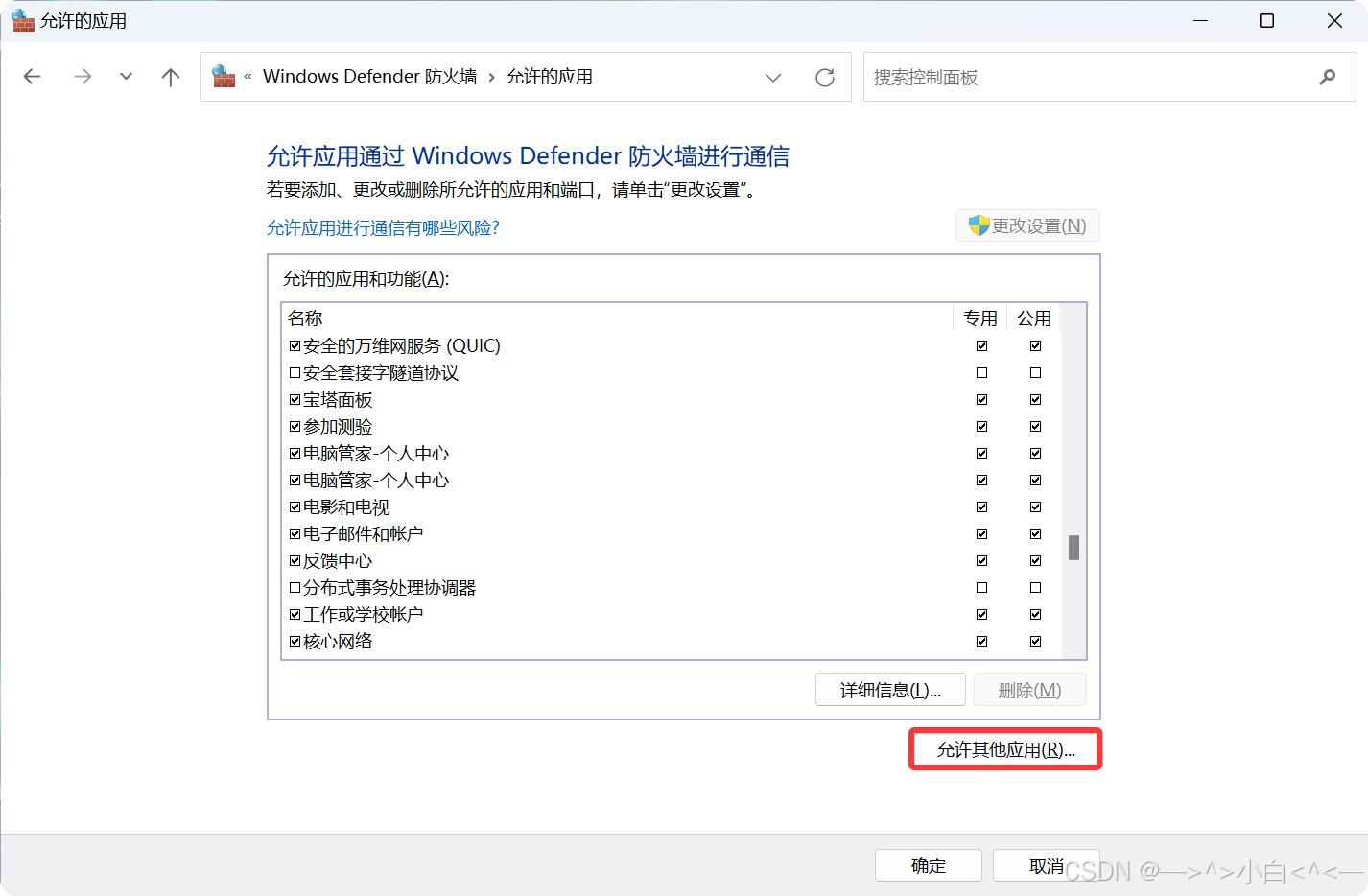Toggle 宝塔面板 main checkbox
This screenshot has width=1368, height=896.
coord(295,399)
